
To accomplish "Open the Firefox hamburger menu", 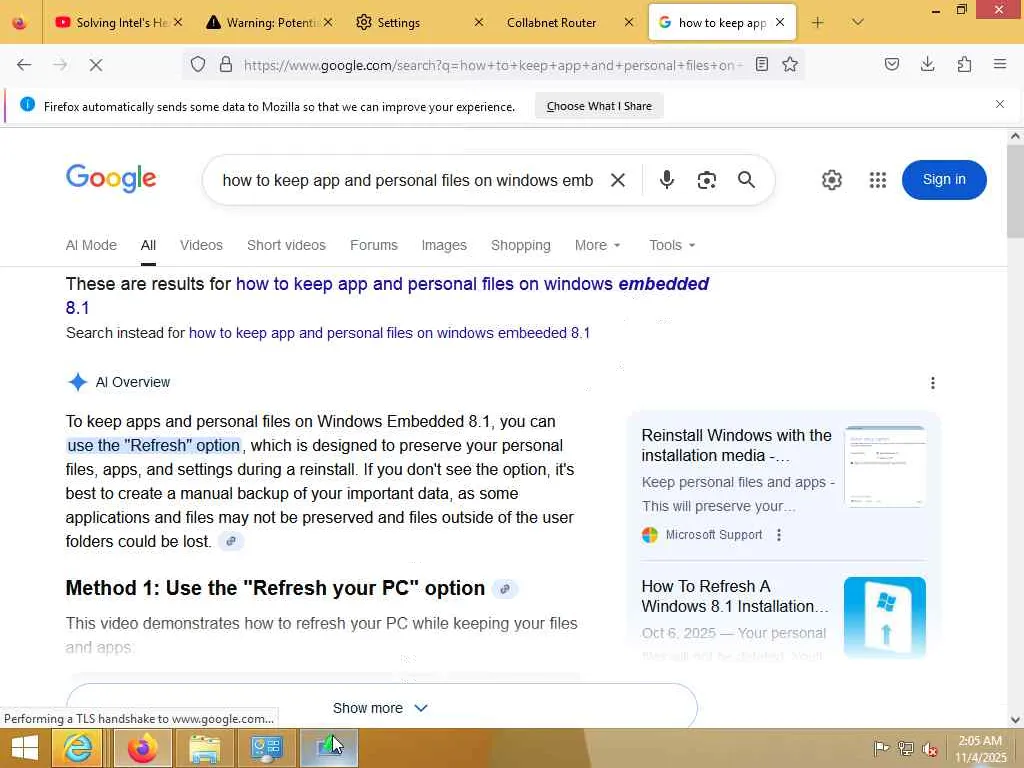I will pyautogui.click(x=1000, y=64).
